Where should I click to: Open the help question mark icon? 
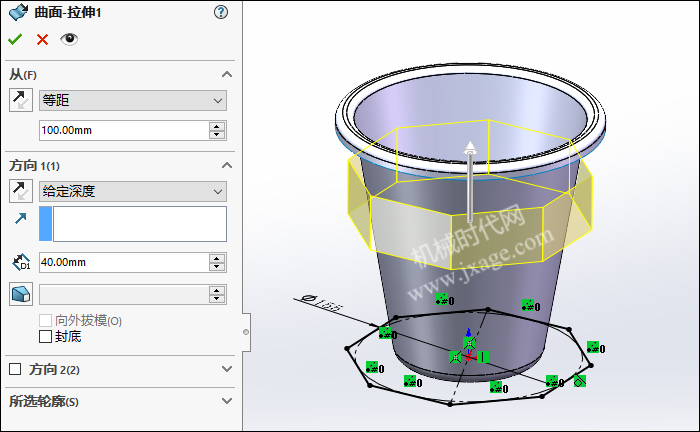tap(221, 12)
